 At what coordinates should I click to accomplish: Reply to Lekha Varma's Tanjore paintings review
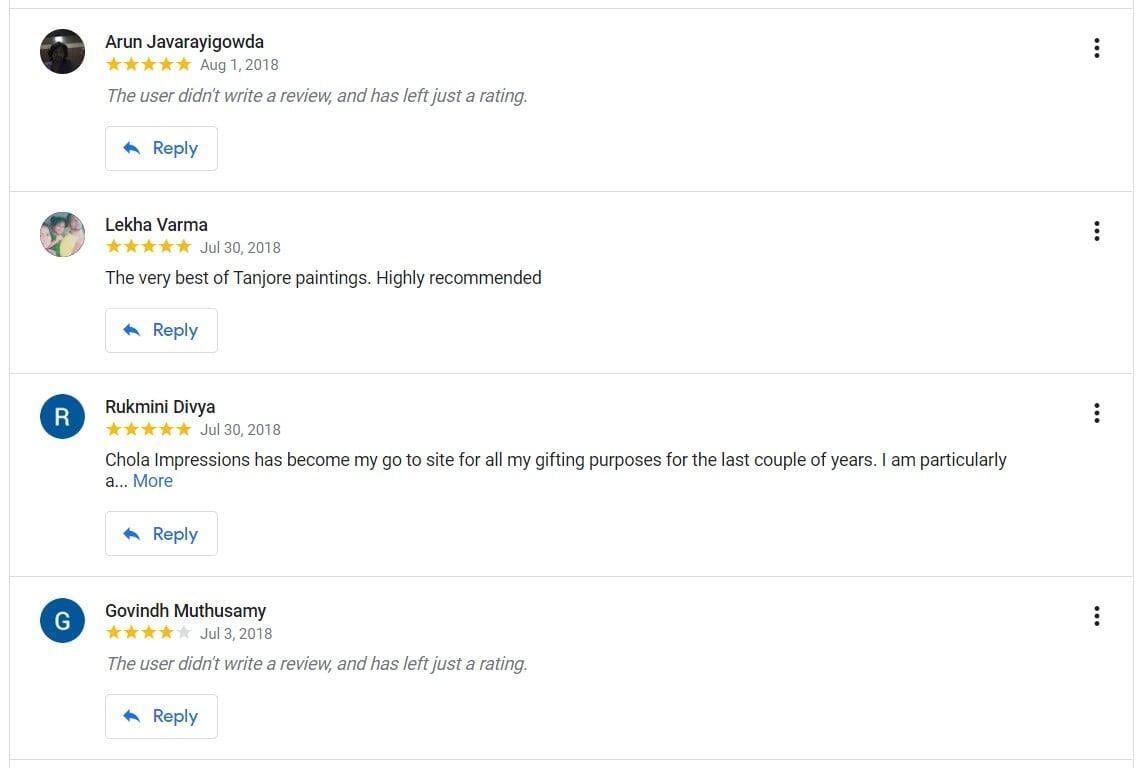[x=161, y=330]
